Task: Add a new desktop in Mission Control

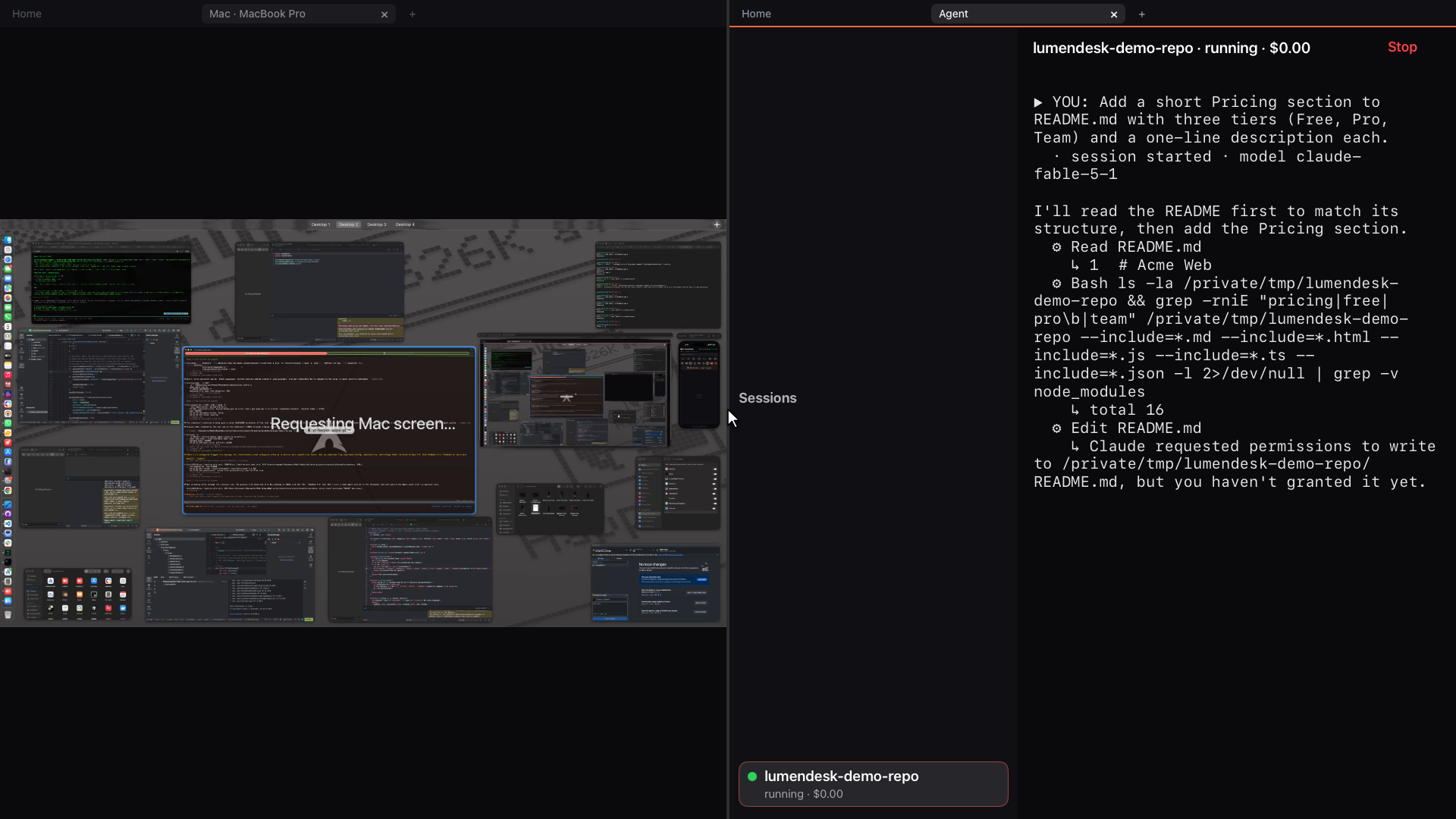Action: click(717, 224)
